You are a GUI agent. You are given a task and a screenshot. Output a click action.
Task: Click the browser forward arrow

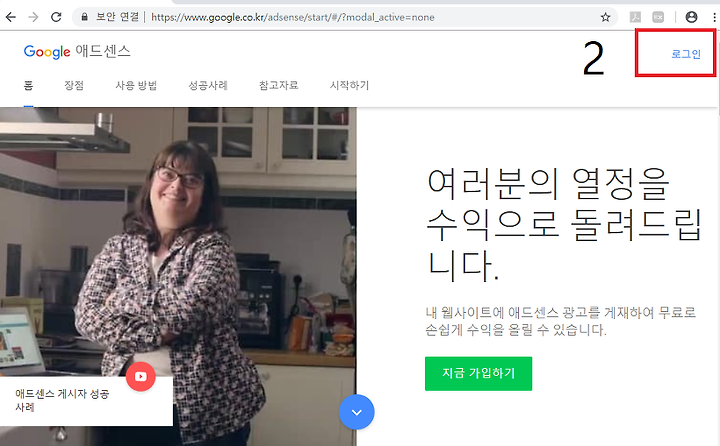coord(33,17)
